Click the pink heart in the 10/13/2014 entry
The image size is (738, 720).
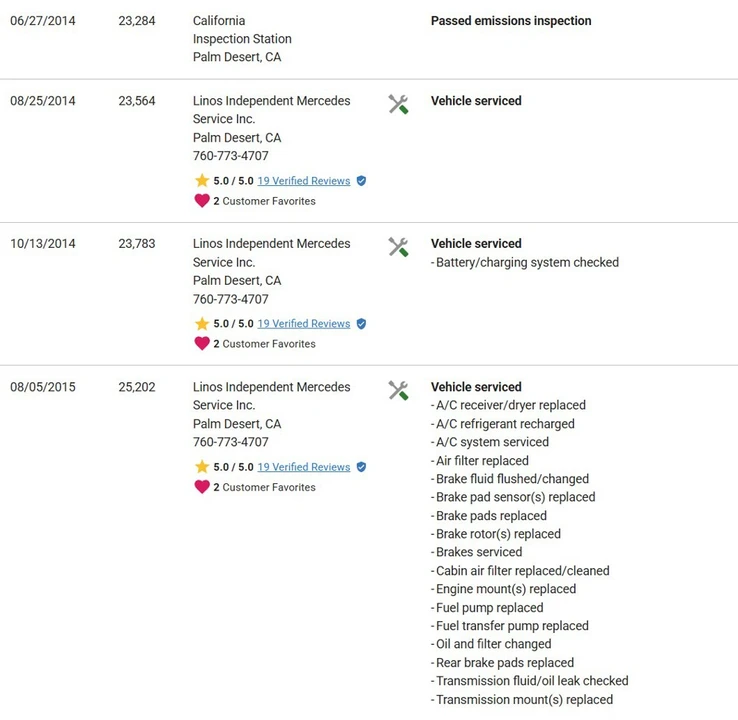coord(202,344)
